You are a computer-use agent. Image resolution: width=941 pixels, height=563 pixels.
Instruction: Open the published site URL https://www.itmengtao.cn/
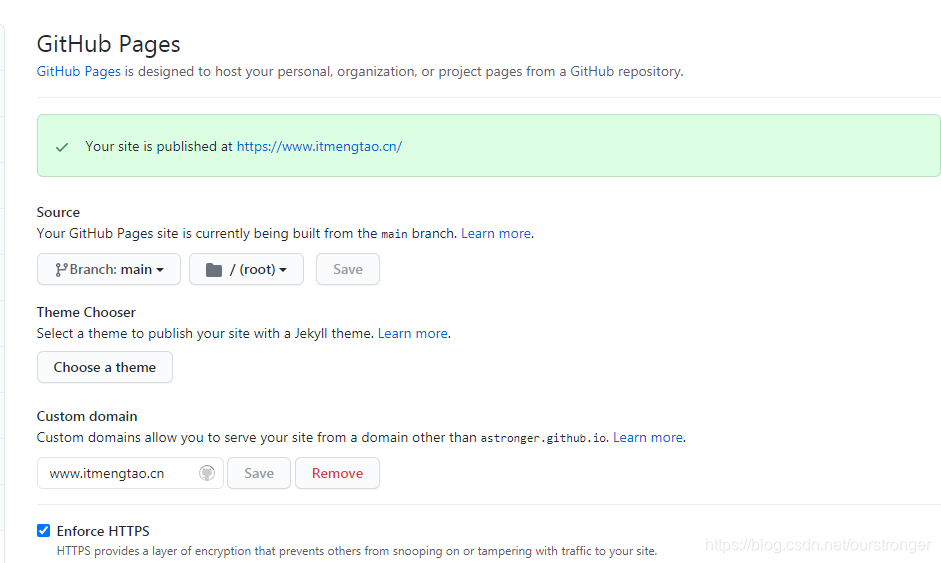(x=319, y=146)
